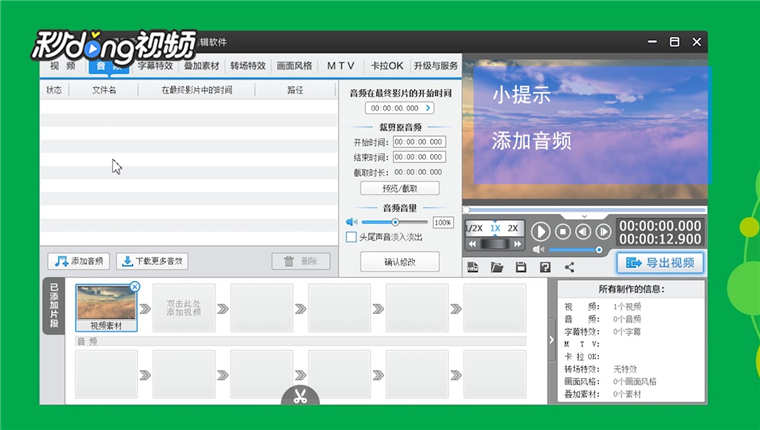Select the 视频素材 clip thumbnail
Image resolution: width=760 pixels, height=430 pixels.
[106, 307]
